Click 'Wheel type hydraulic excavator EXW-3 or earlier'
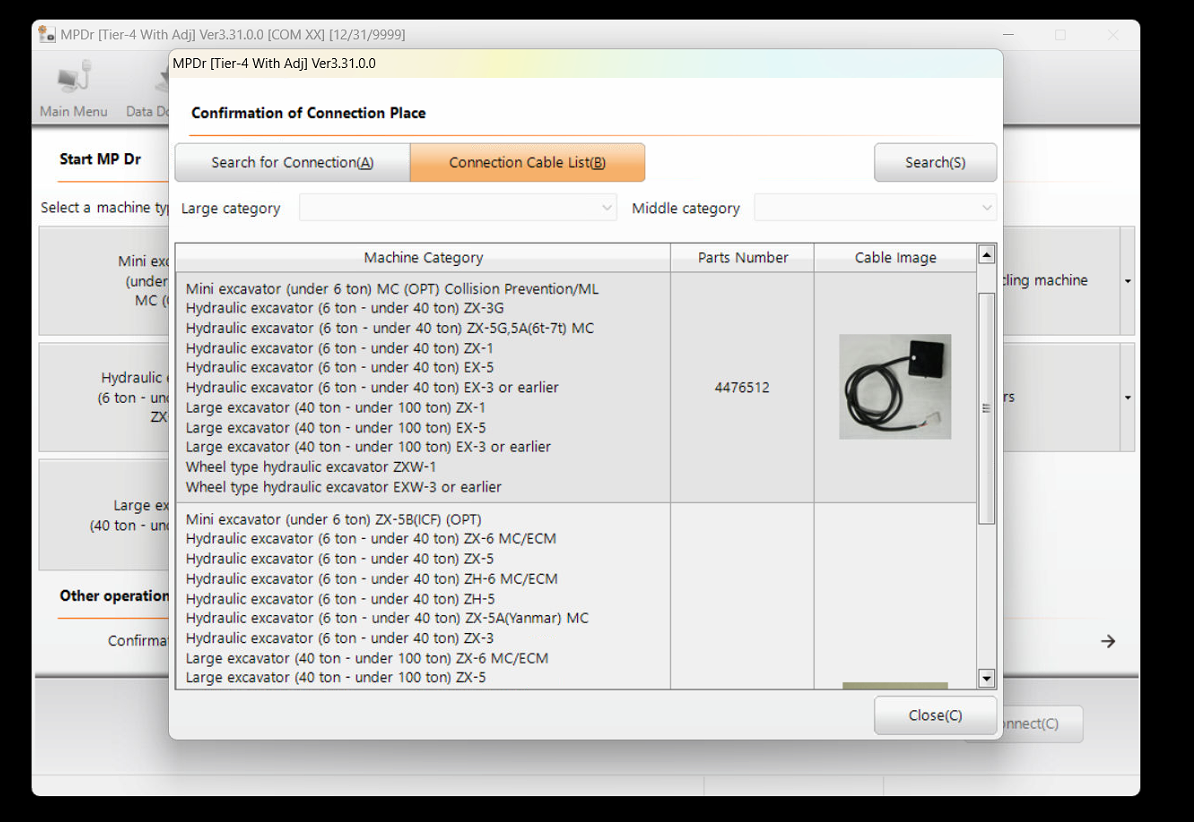 click(x=343, y=487)
